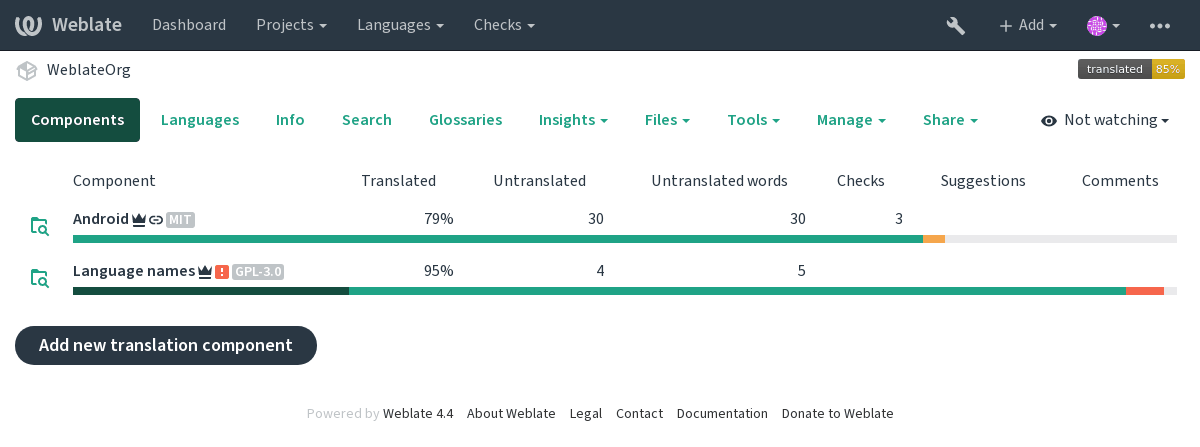This screenshot has height=447, width=1200.
Task: Click the Android translation progress bar
Action: point(625,239)
